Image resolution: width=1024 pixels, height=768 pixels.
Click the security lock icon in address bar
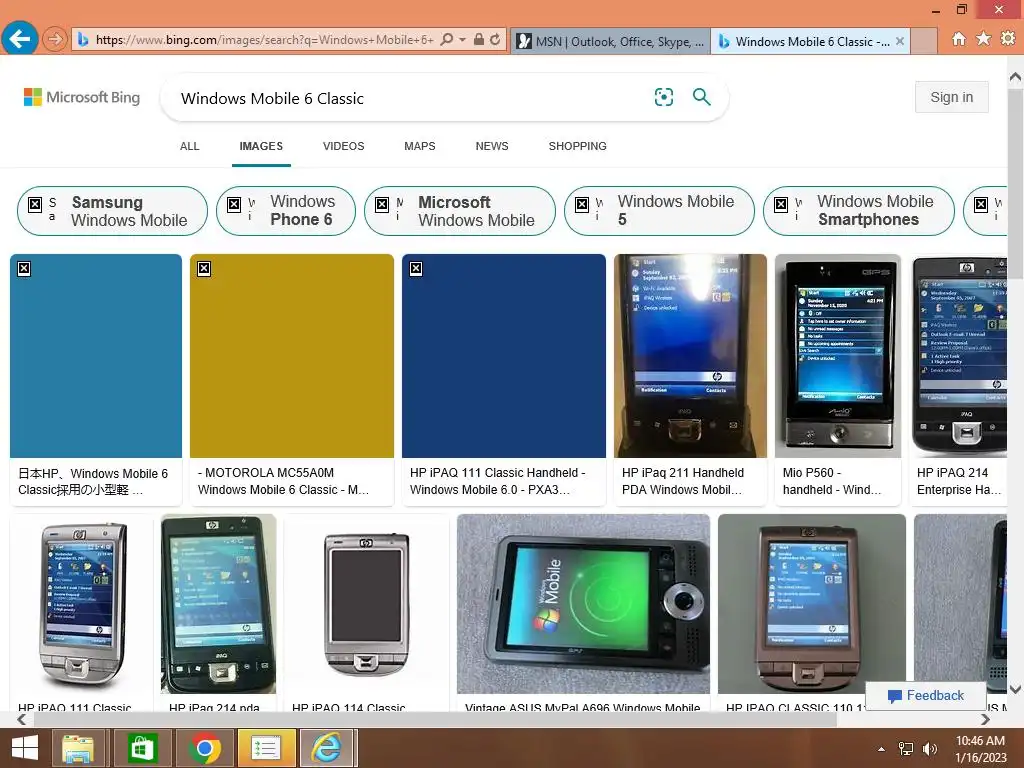point(479,40)
